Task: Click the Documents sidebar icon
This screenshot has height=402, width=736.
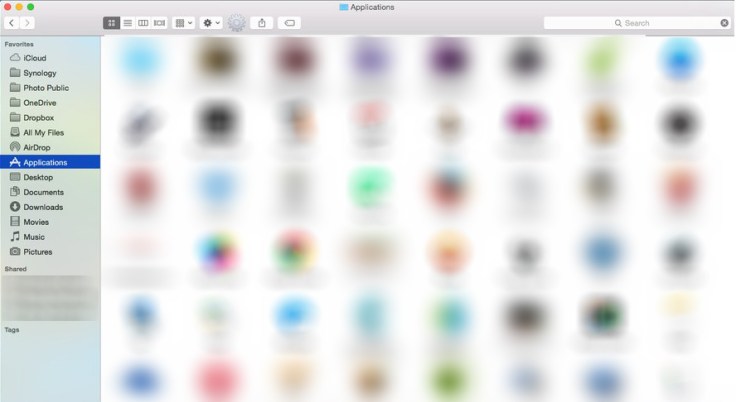Action: pyautogui.click(x=15, y=192)
